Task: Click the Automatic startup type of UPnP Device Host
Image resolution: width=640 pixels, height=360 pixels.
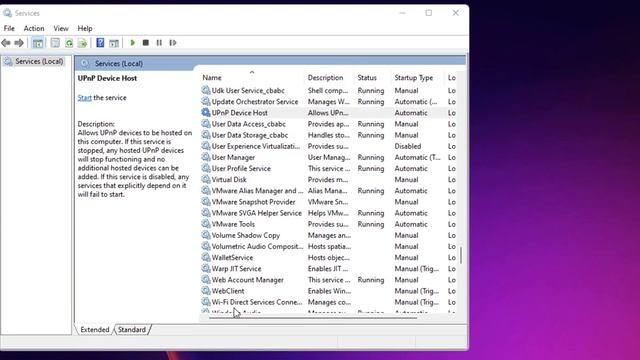Action: (411, 113)
